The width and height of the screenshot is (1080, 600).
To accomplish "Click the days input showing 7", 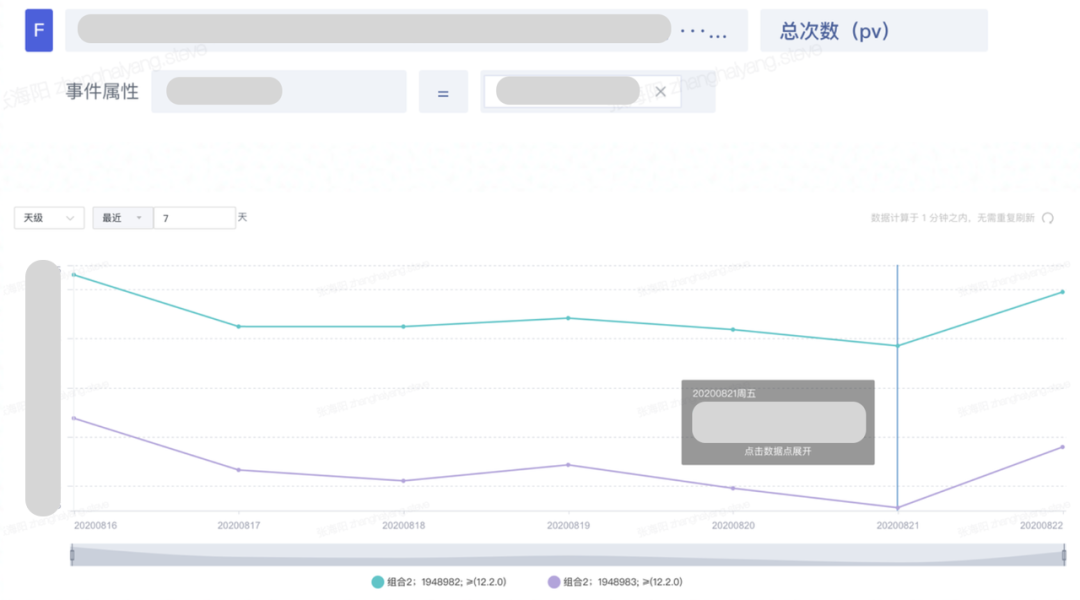I will (x=194, y=218).
